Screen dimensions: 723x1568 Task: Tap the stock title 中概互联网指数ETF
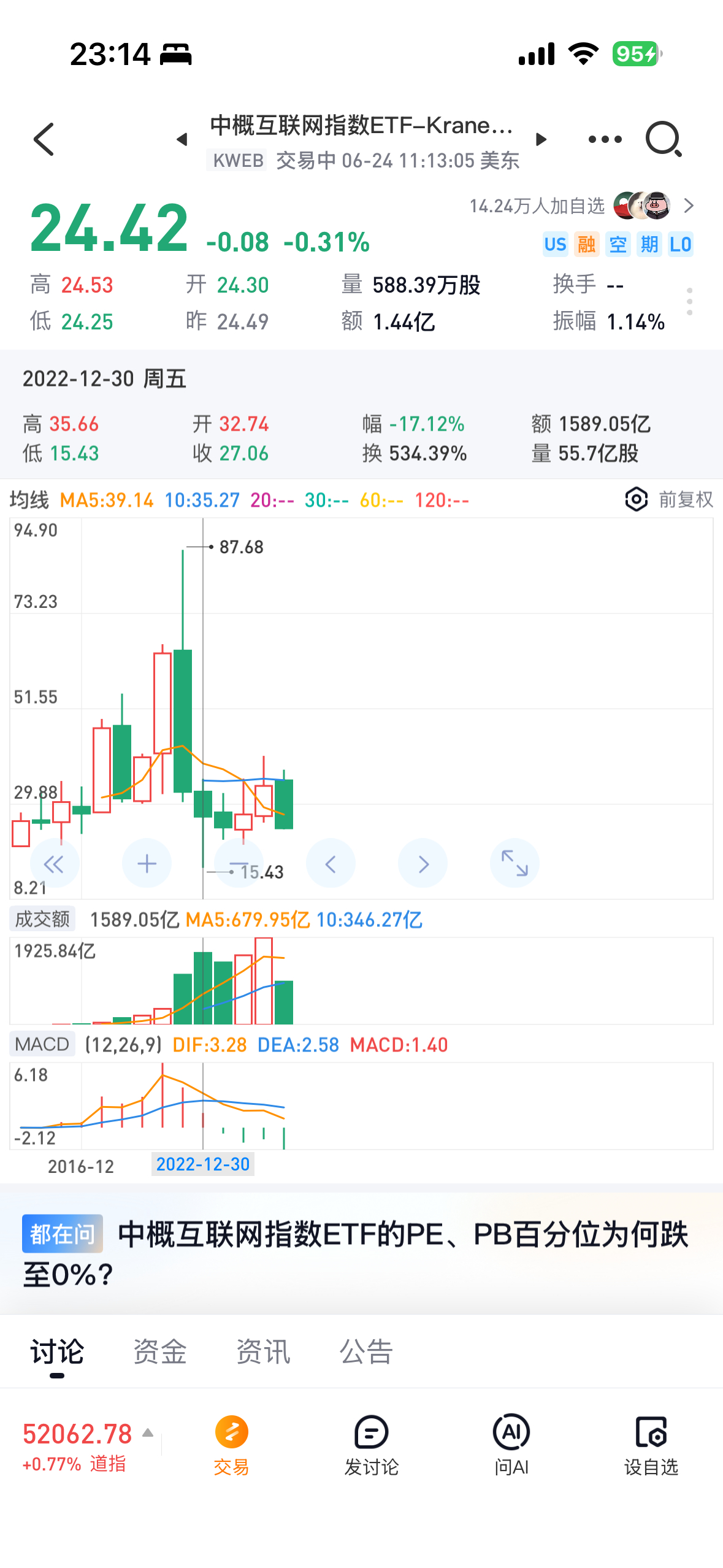[361, 125]
